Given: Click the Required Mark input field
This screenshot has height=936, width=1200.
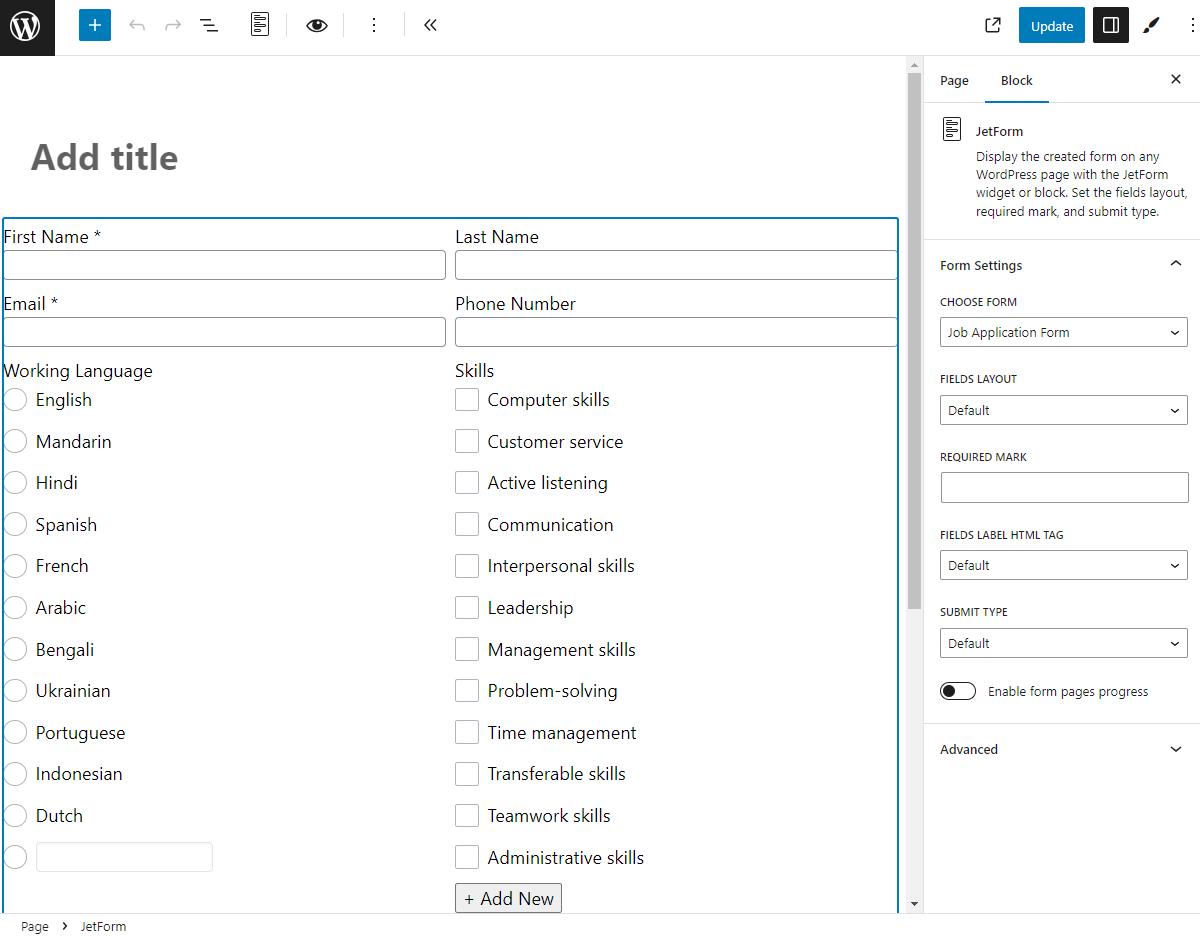Looking at the screenshot, I should pyautogui.click(x=1063, y=488).
